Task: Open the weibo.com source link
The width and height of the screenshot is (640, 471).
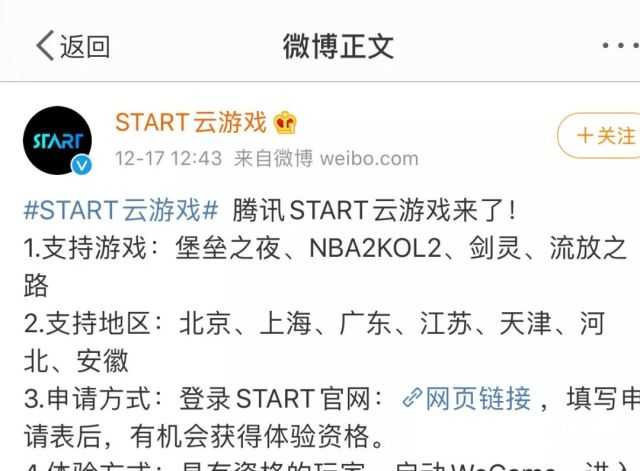Action: pos(369,158)
